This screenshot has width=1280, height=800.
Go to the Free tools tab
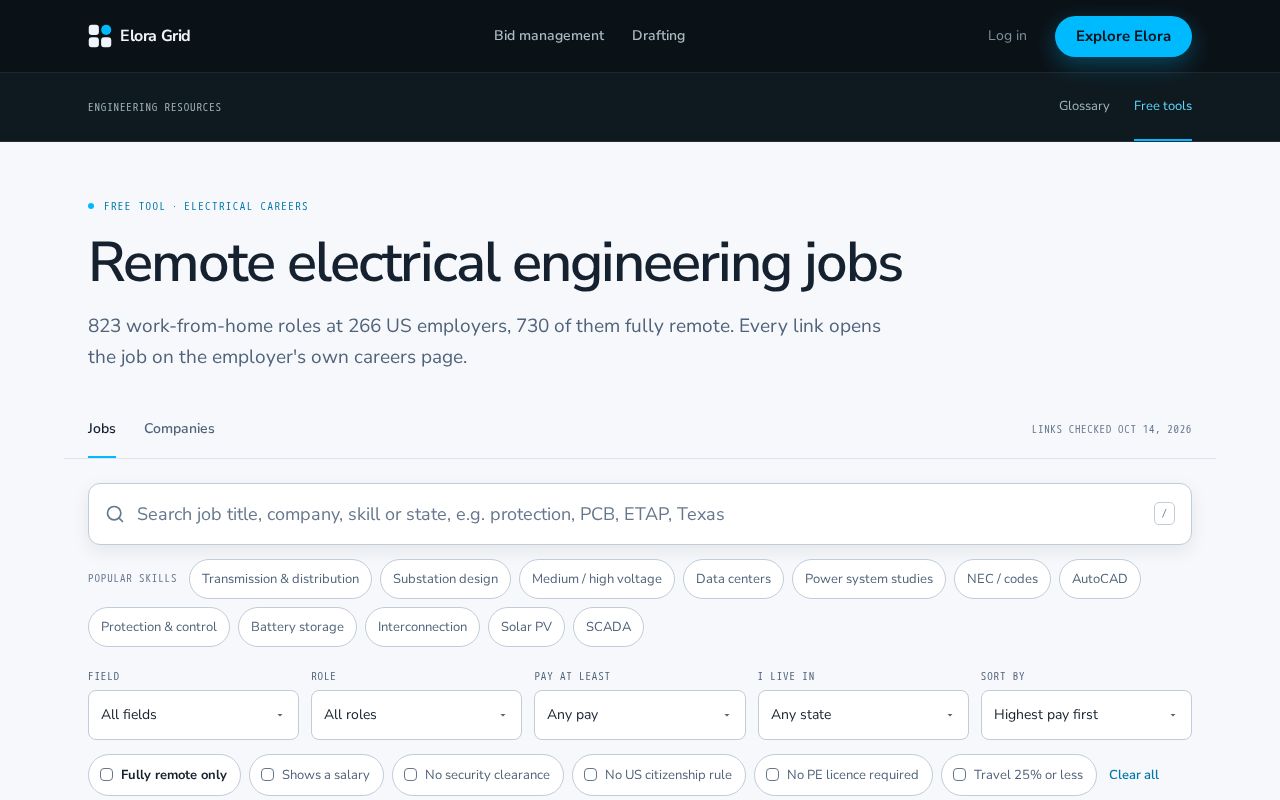pos(1163,106)
